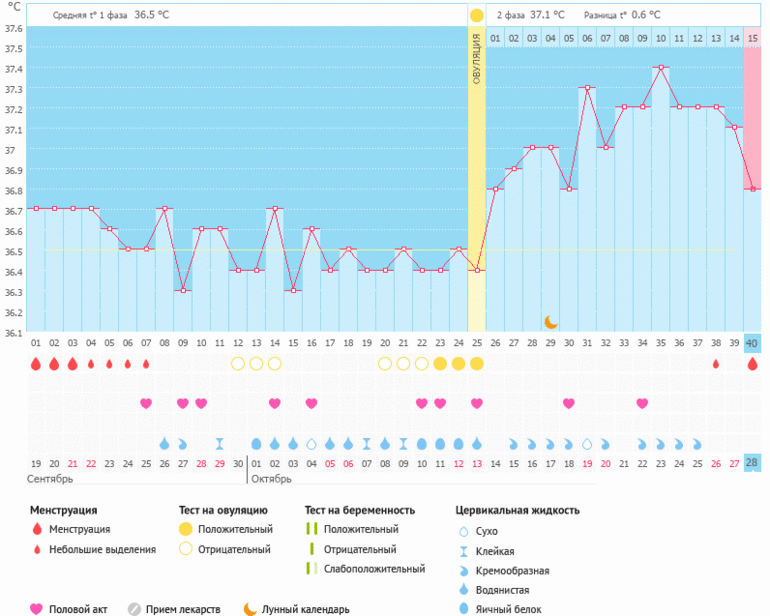Click the sticky cervical fluid icon on day 11
Viewport: 770px width, 616px height.
point(219,443)
